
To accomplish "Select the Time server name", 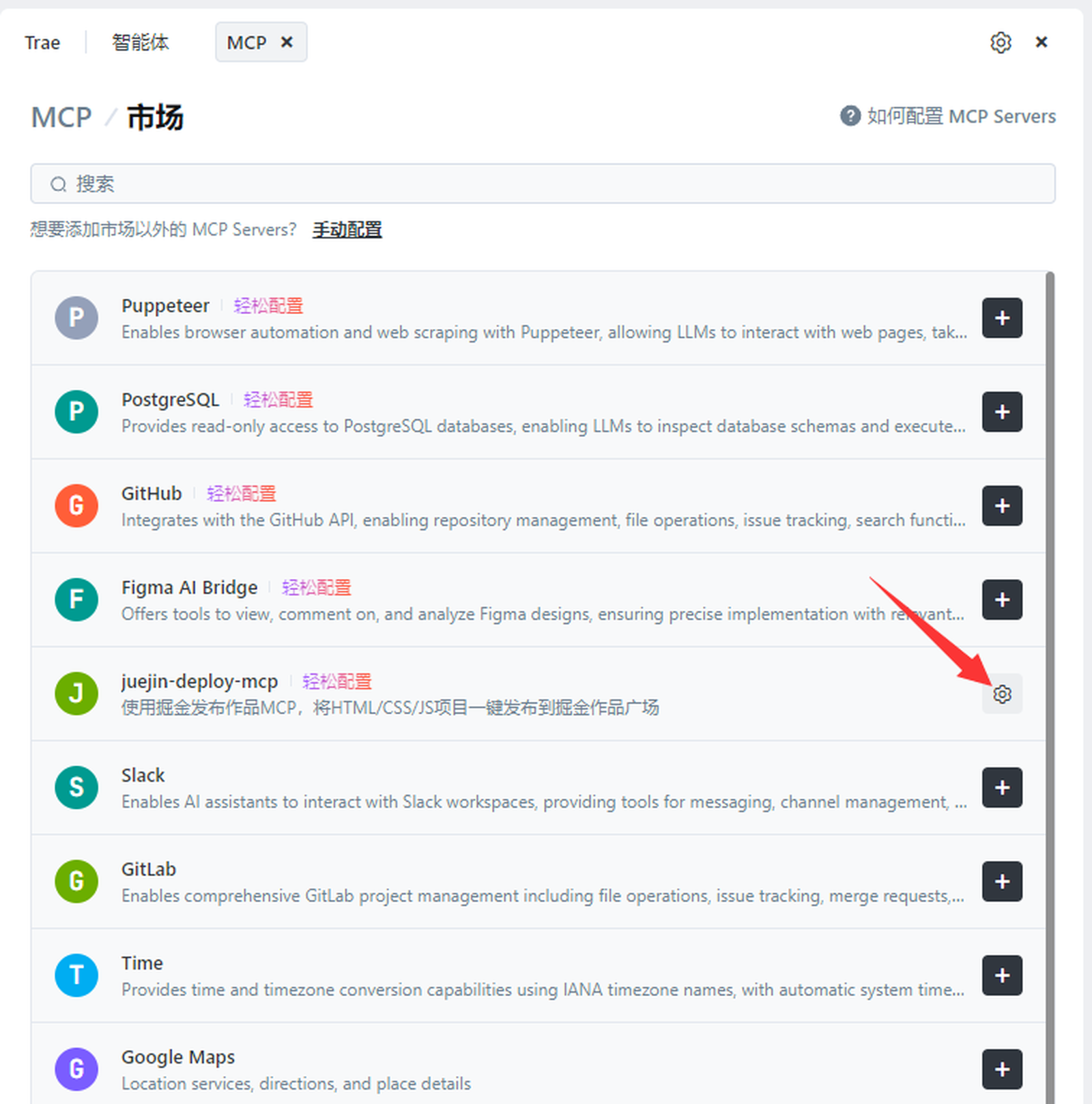I will [x=142, y=963].
